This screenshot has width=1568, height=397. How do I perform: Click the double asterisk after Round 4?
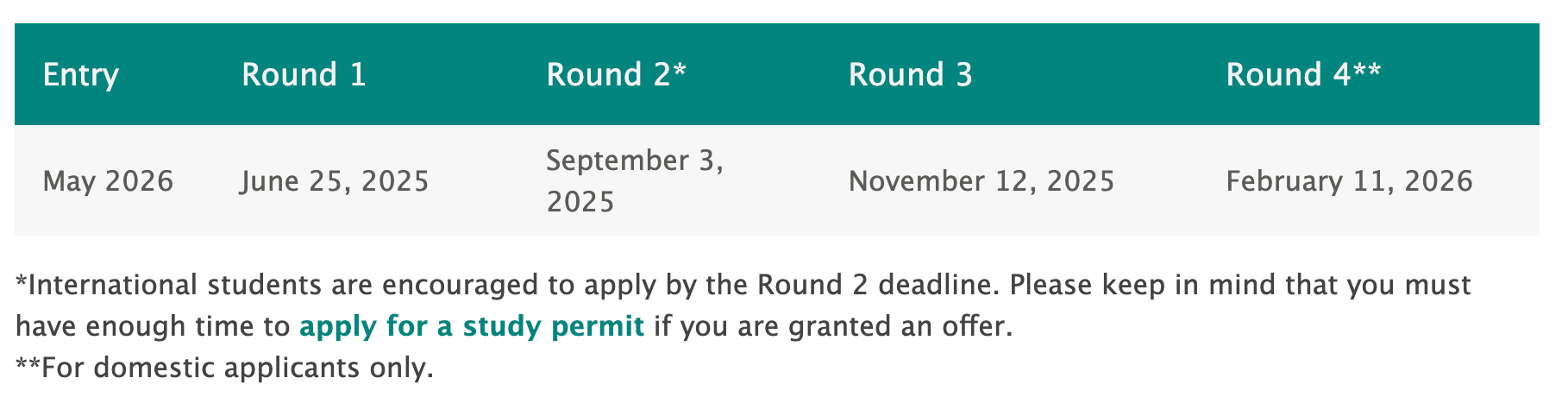point(1366,69)
